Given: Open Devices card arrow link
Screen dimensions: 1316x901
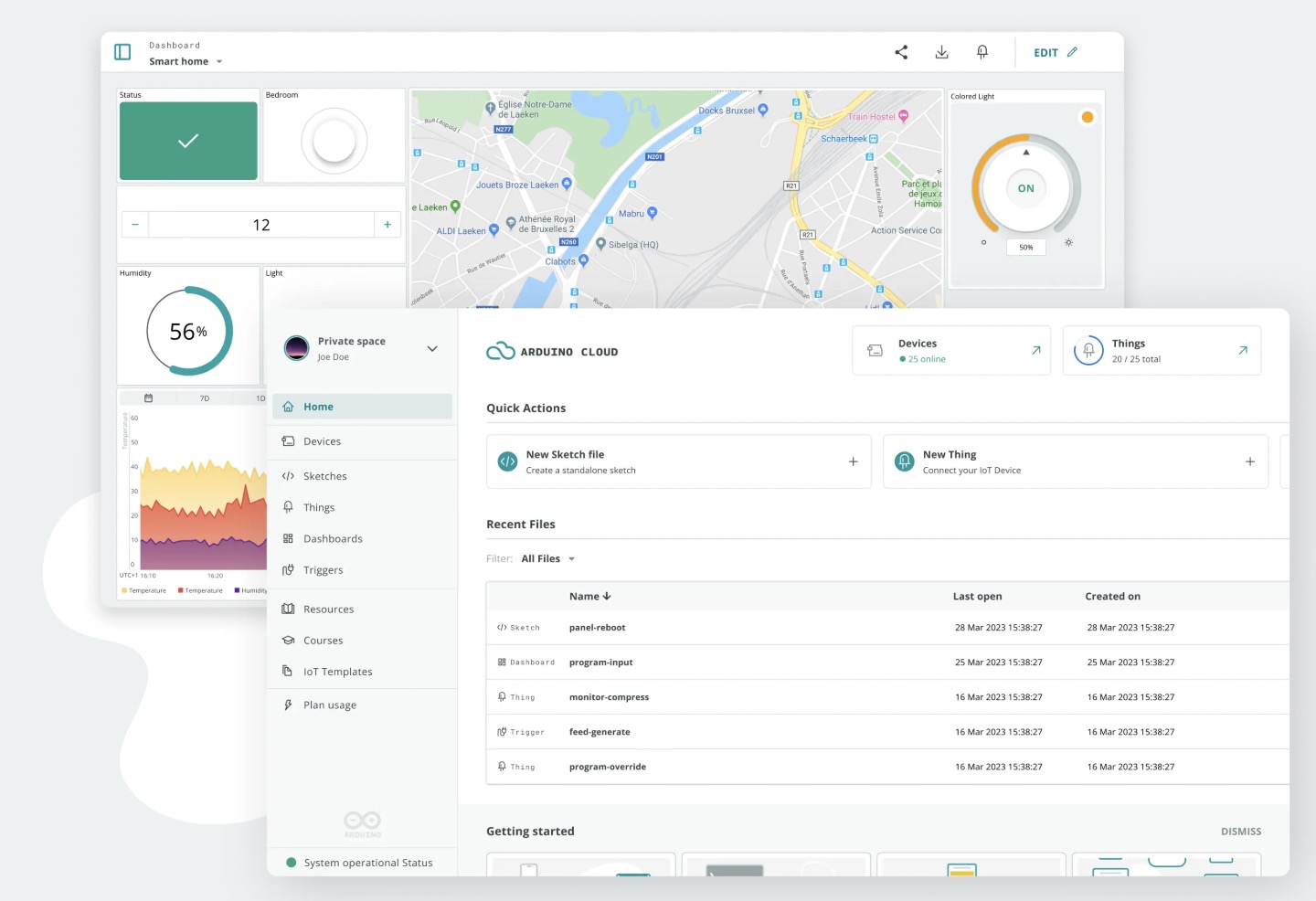Looking at the screenshot, I should [1035, 350].
